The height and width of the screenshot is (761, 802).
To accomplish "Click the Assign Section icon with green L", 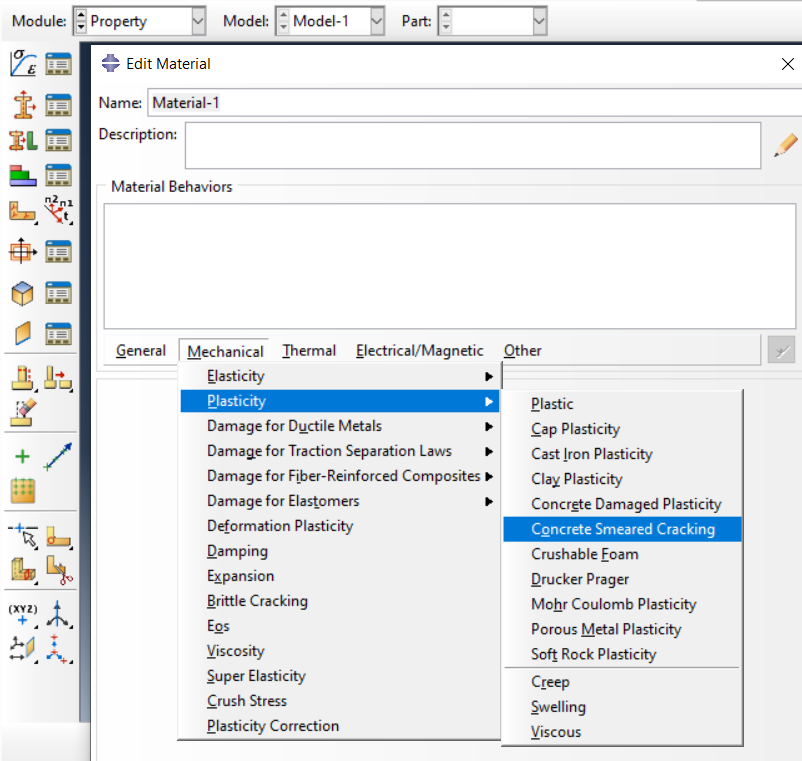I will (x=23, y=141).
